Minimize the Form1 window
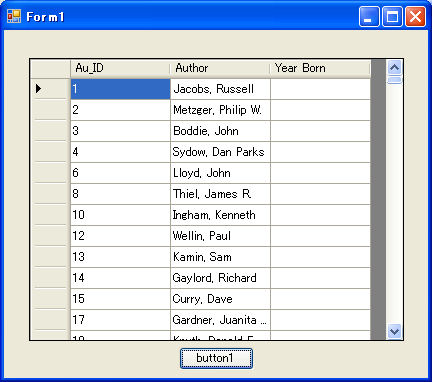The height and width of the screenshot is (382, 432). point(369,16)
